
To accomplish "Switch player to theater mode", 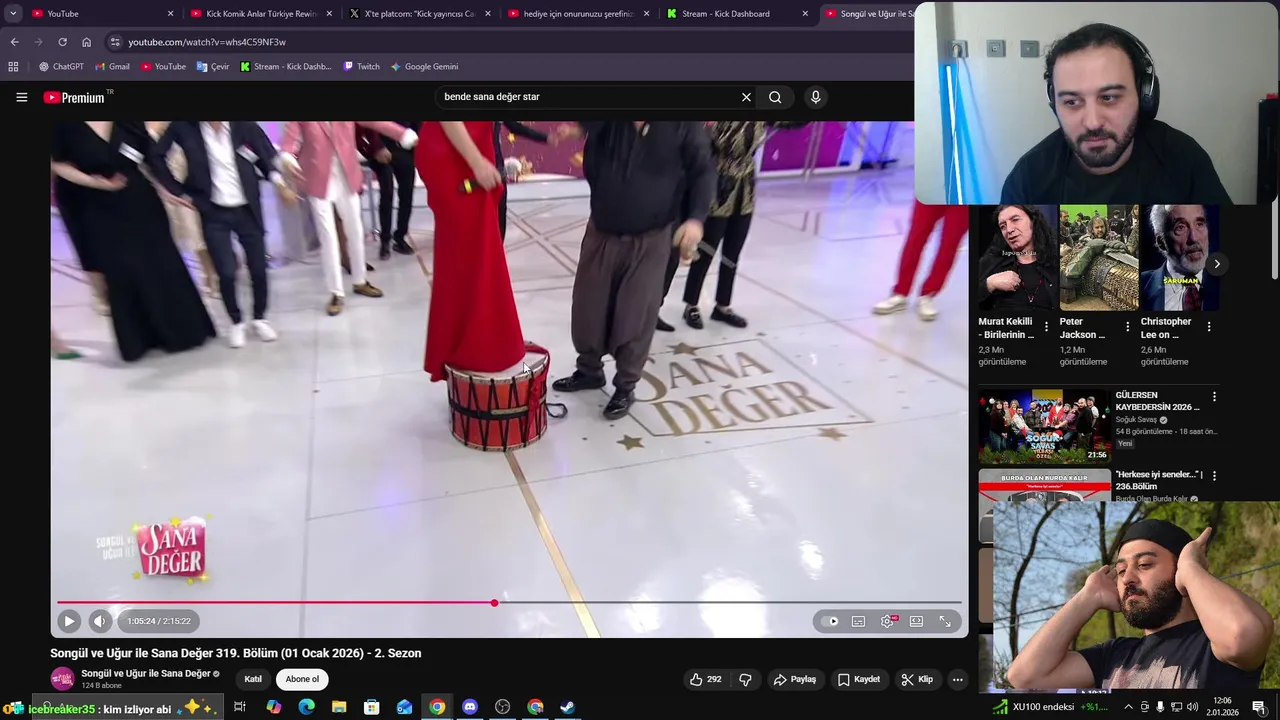I will (x=916, y=621).
